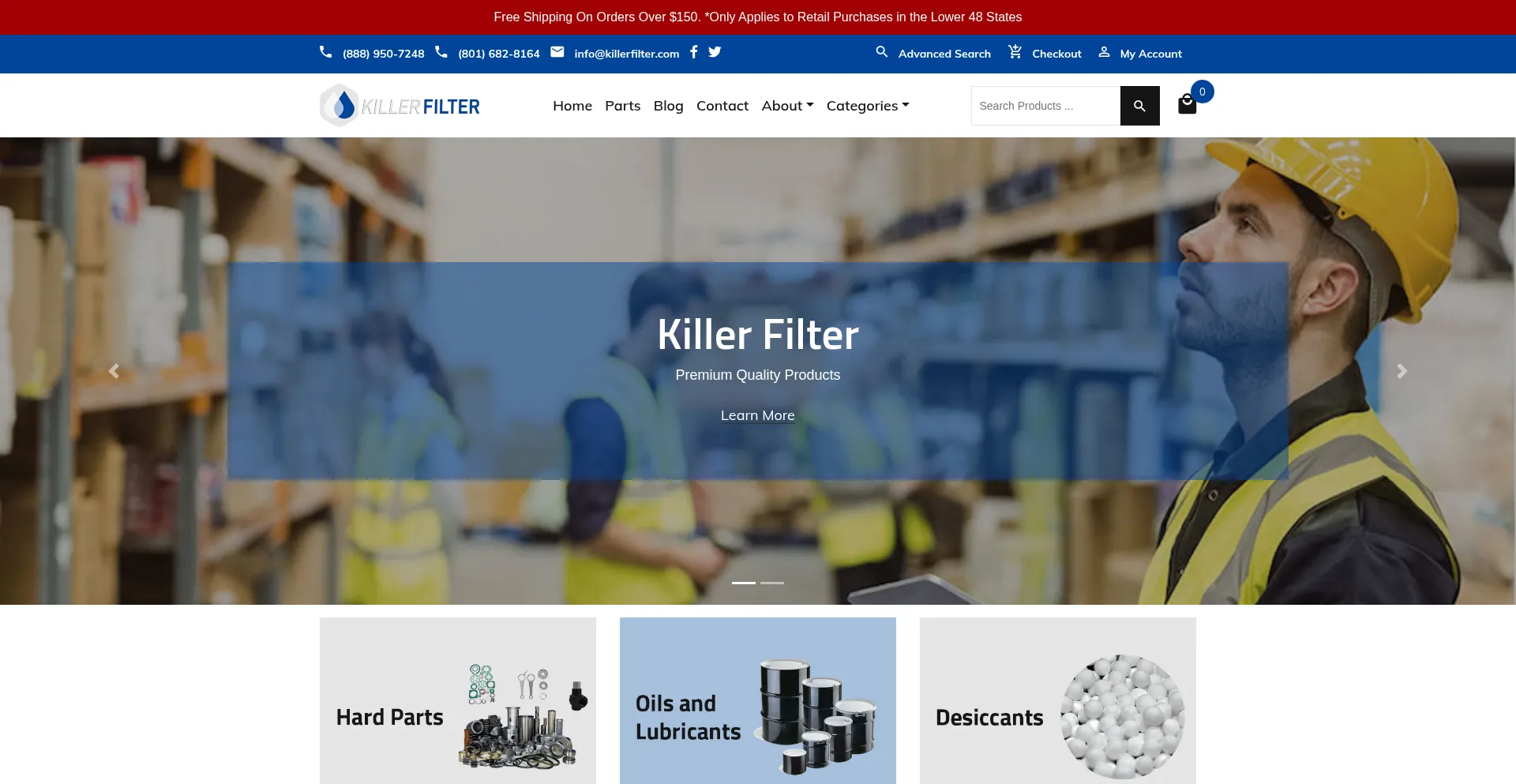Go to previous carousel slide
1516x784 pixels.
click(114, 371)
